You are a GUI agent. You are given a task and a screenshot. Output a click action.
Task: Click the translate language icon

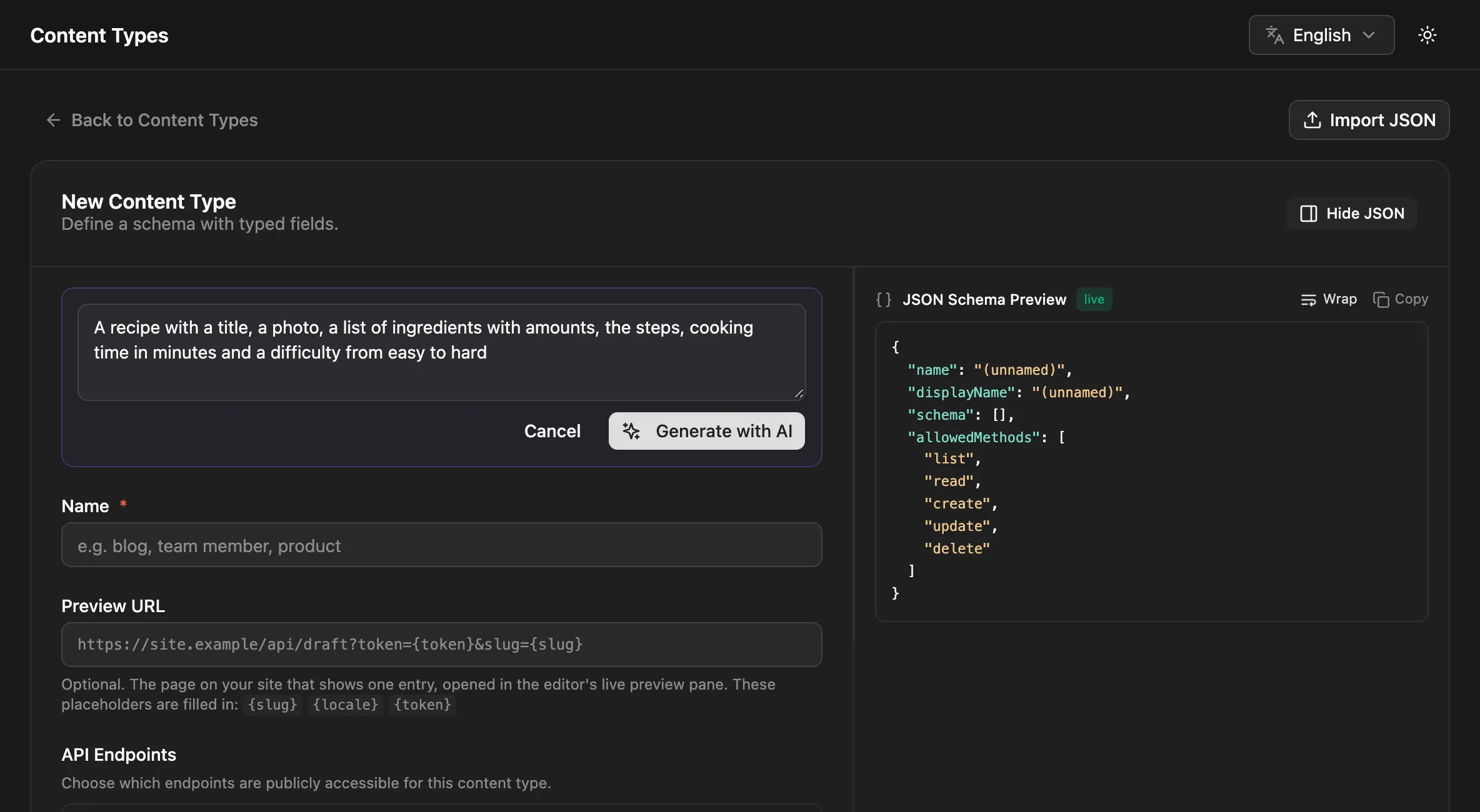point(1275,35)
